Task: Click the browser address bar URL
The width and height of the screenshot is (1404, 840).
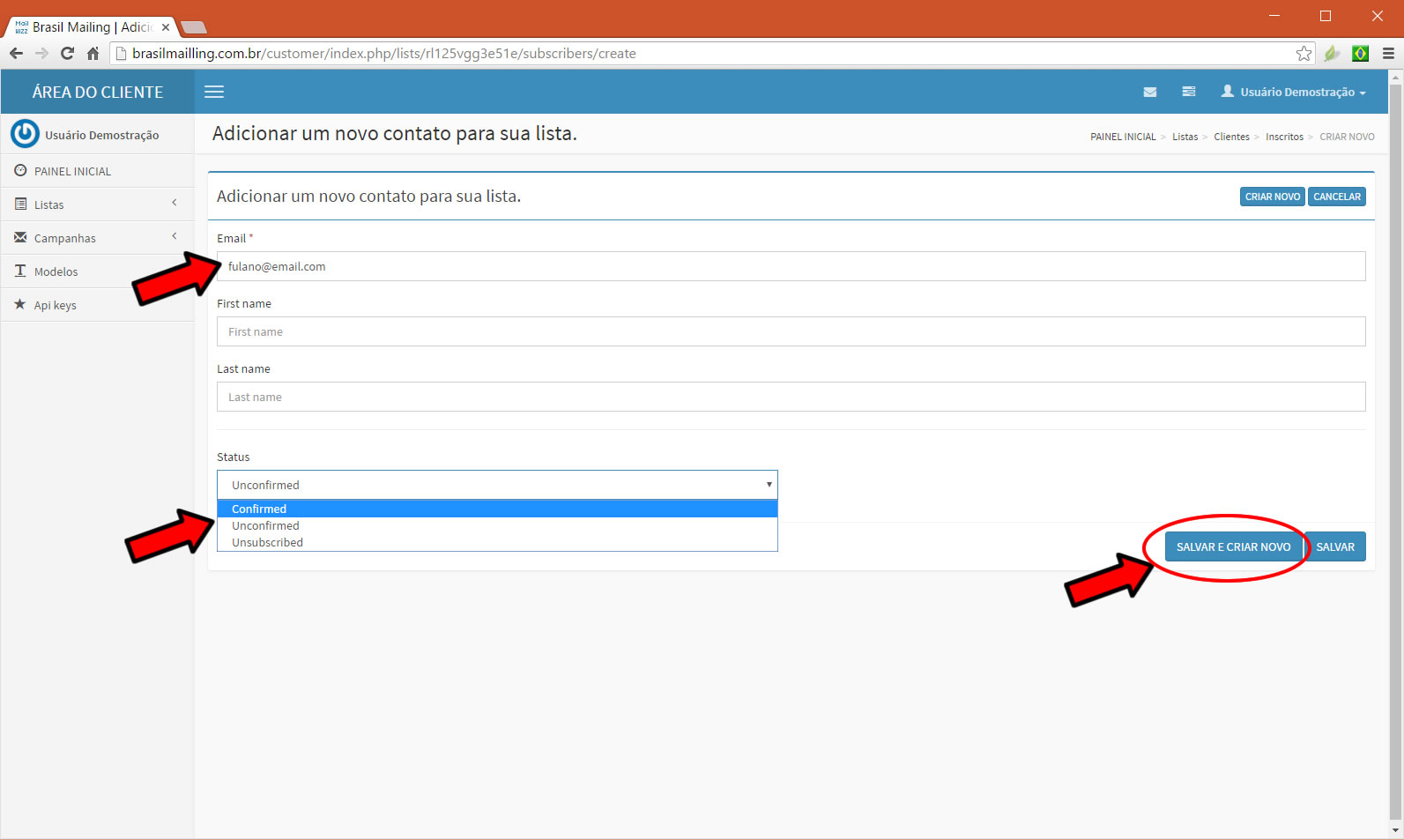Action: coord(384,53)
